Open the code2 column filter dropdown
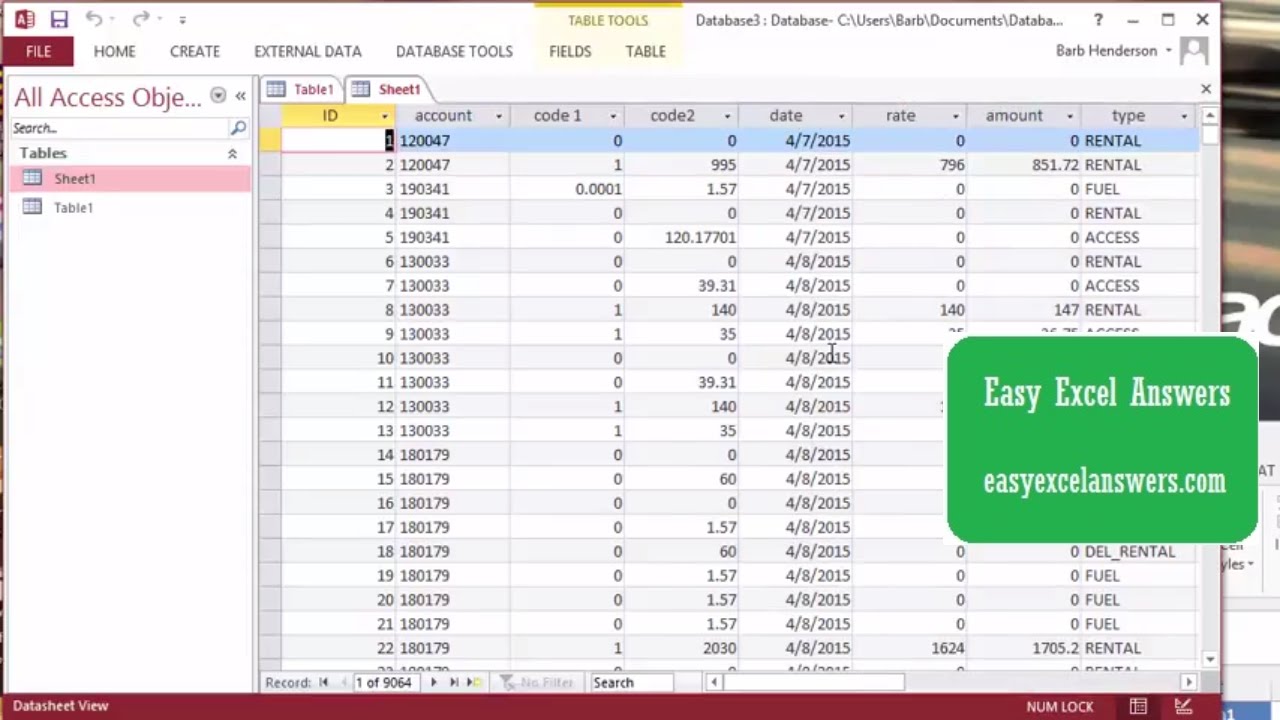Viewport: 1280px width, 720px height. point(727,117)
